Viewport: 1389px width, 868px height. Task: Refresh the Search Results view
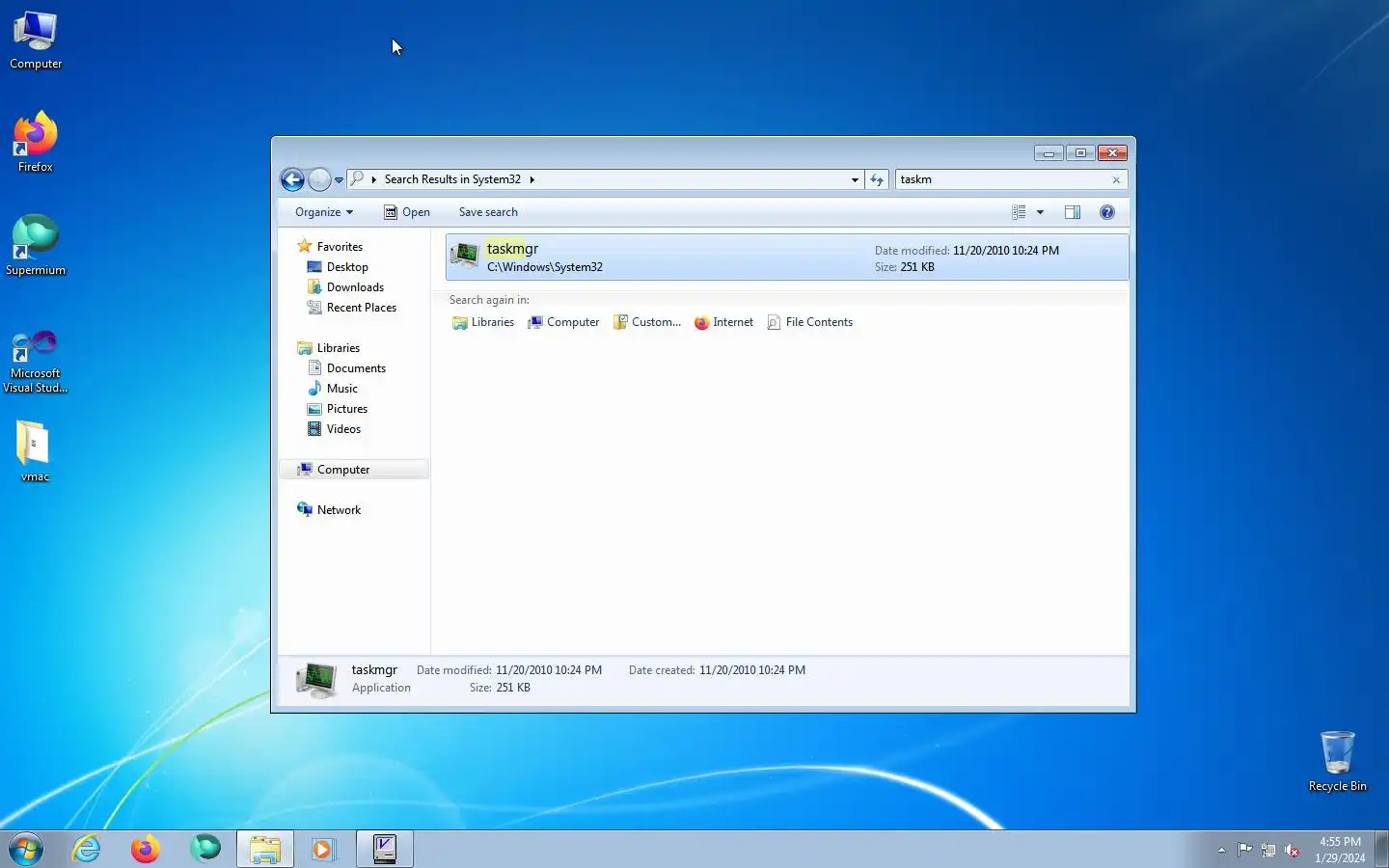(x=877, y=179)
